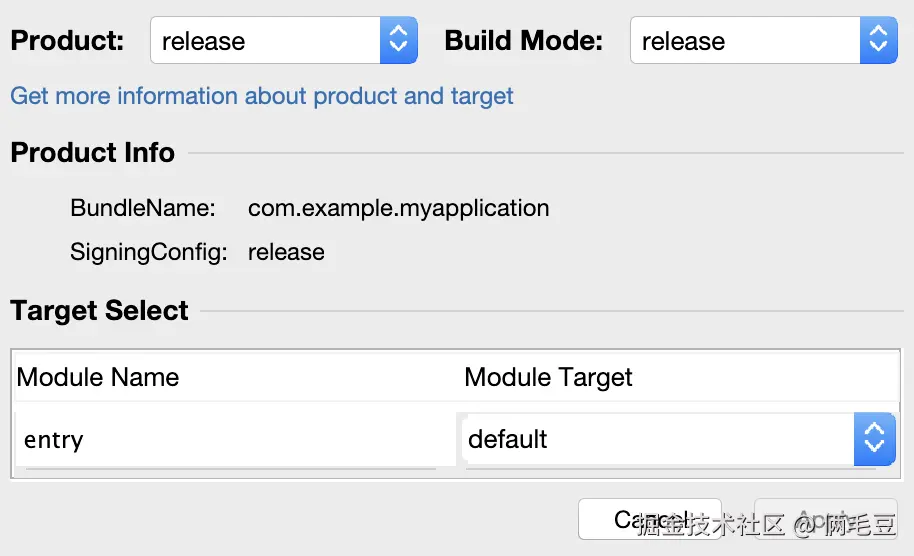Click the com.example.myapplication bundle name value

click(398, 208)
